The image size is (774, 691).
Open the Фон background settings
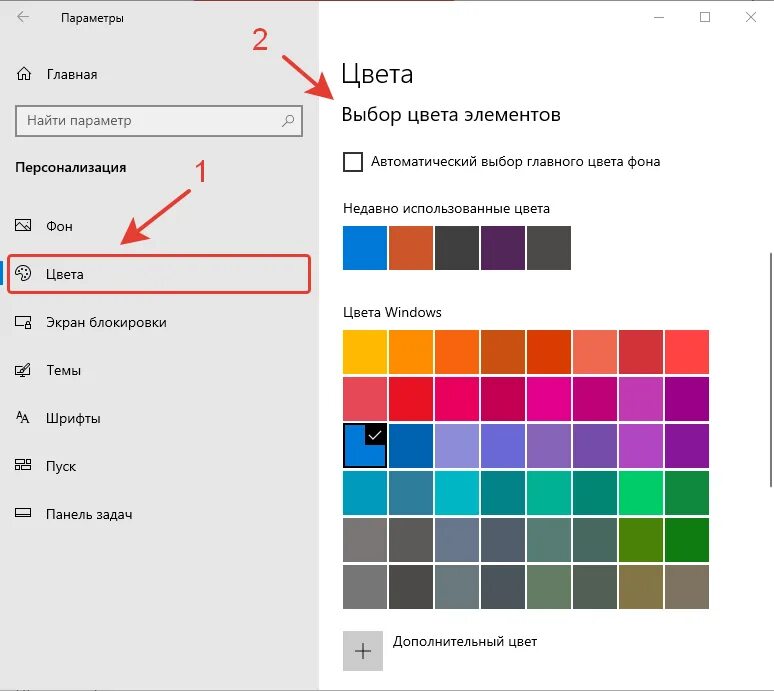coord(59,226)
